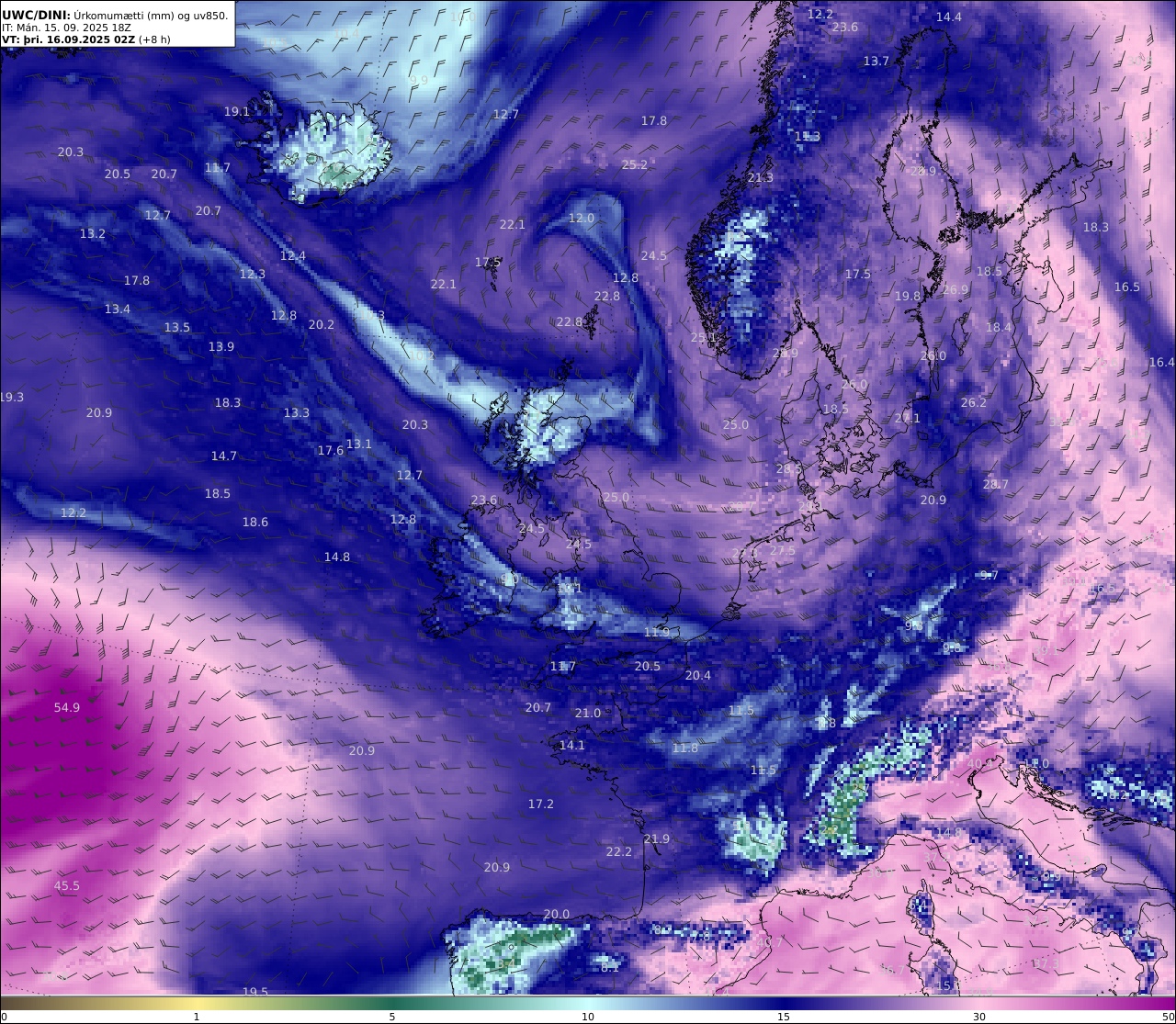Click the 18.4 value on the map
1176x1024 pixels.
999,327
